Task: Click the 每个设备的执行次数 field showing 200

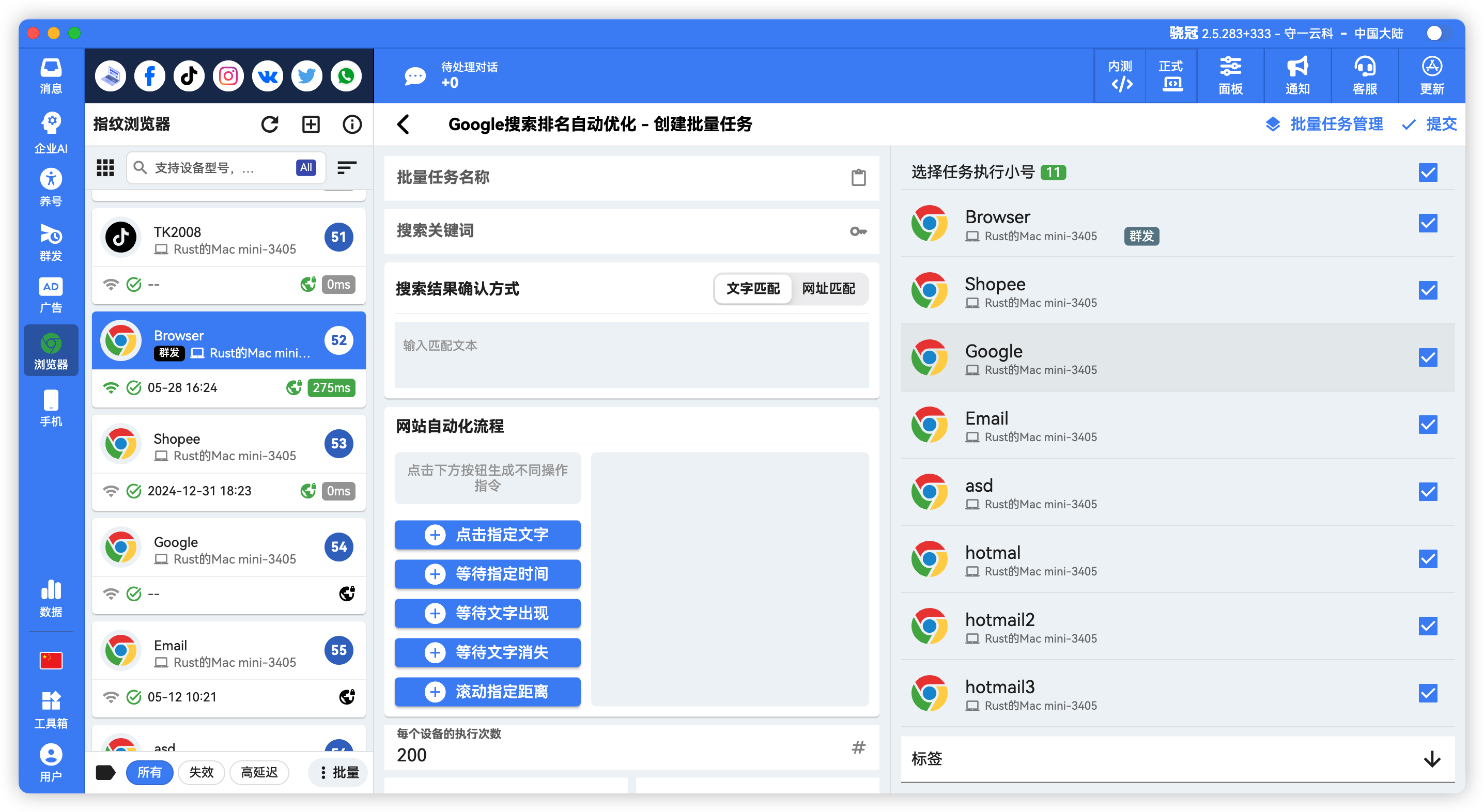Action: (631, 747)
